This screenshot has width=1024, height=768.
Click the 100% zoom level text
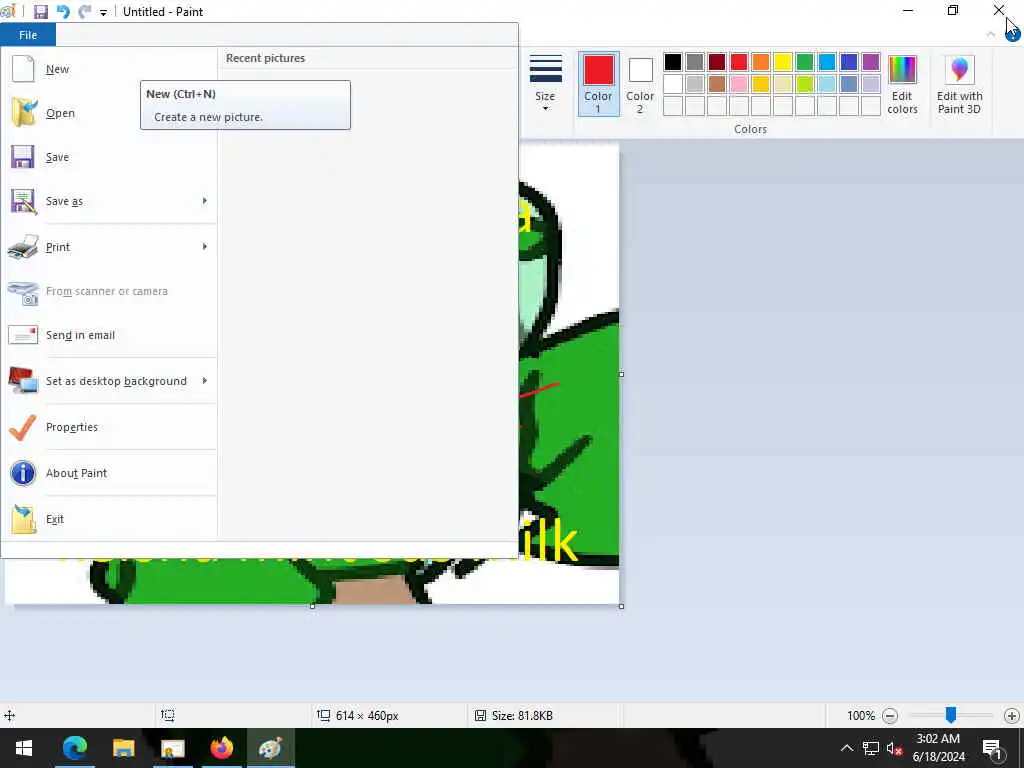click(x=861, y=716)
